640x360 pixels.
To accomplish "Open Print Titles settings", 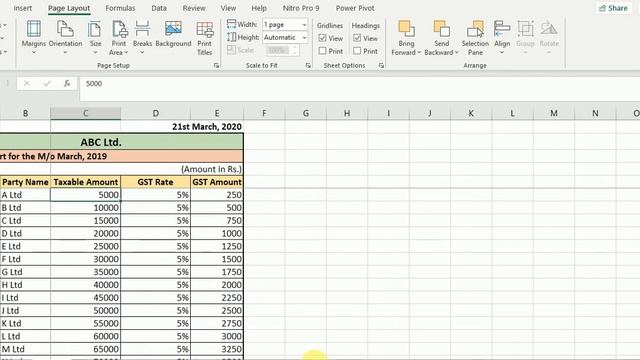I will 204,38.
